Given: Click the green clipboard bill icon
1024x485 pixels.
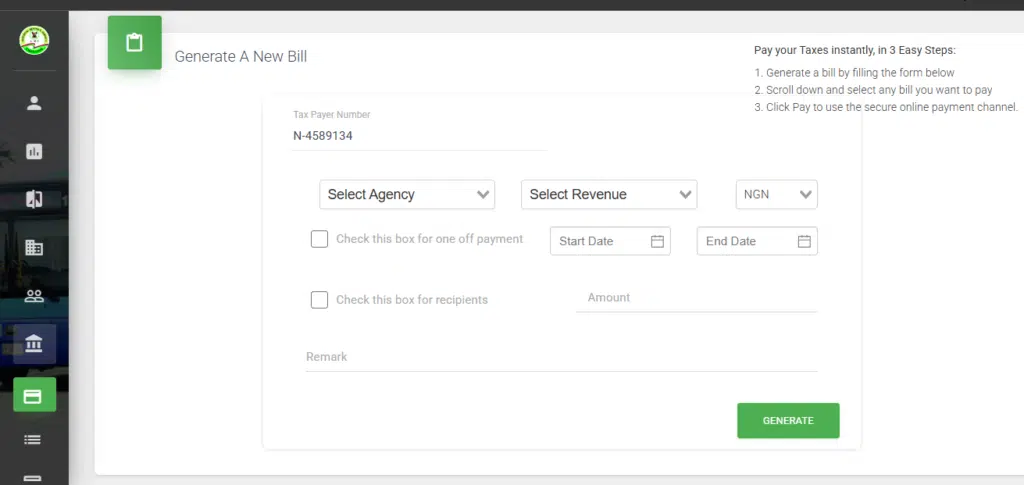Looking at the screenshot, I should [x=135, y=43].
